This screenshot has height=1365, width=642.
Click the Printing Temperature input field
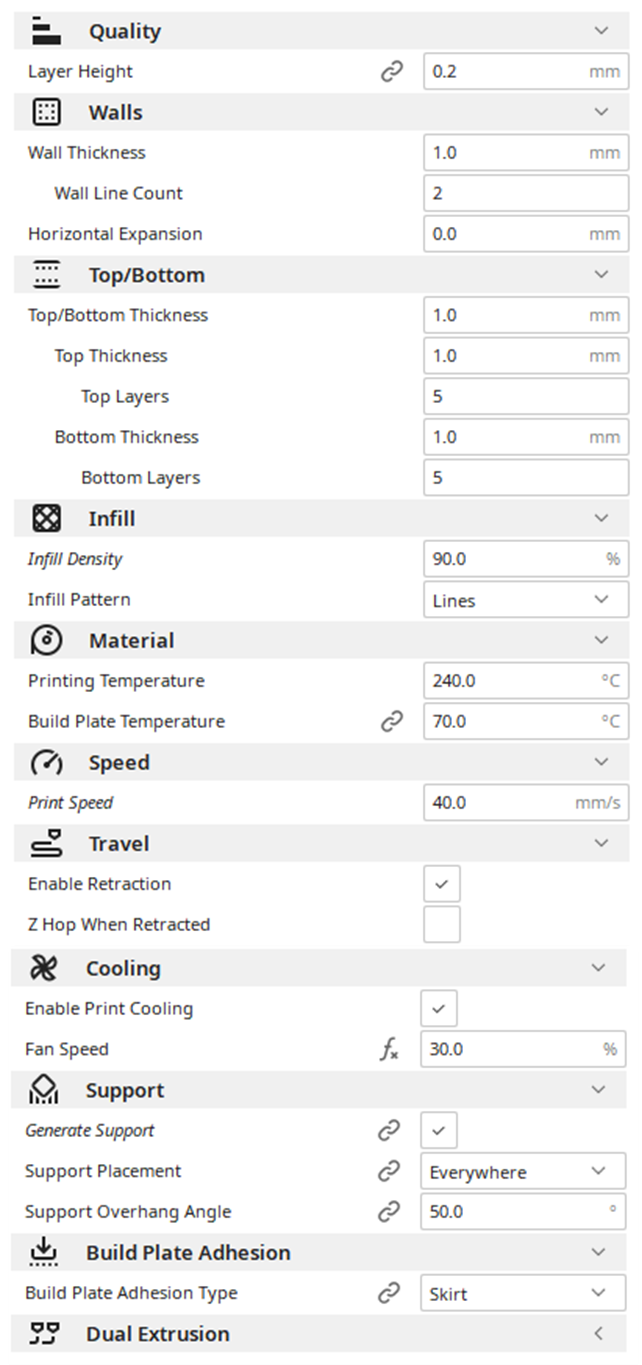tap(526, 681)
